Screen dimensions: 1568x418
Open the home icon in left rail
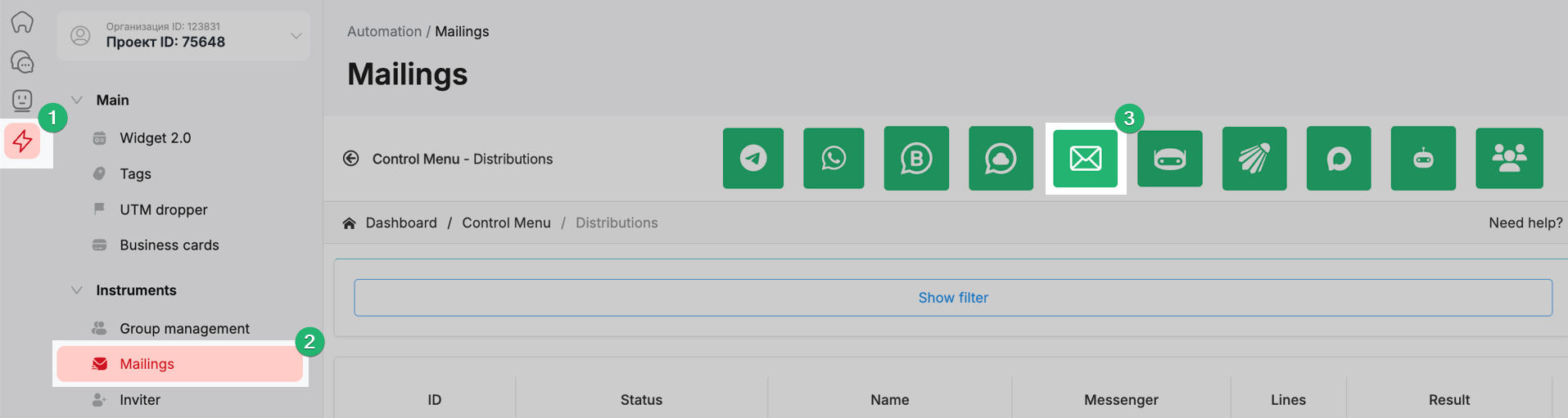(x=22, y=22)
